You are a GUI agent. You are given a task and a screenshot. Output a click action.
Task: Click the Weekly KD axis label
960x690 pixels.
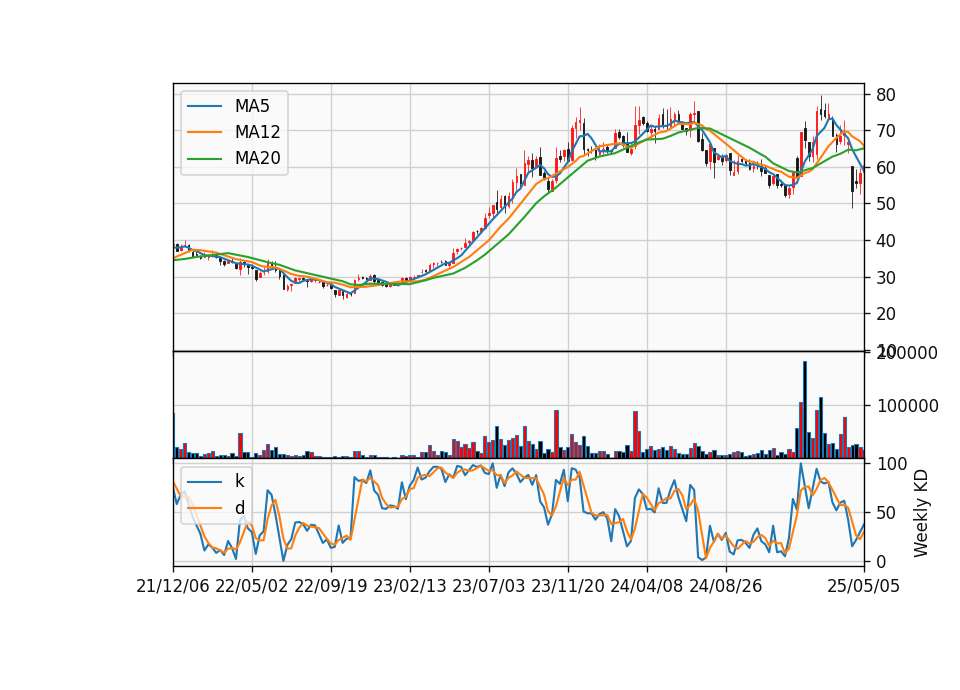(x=921, y=513)
